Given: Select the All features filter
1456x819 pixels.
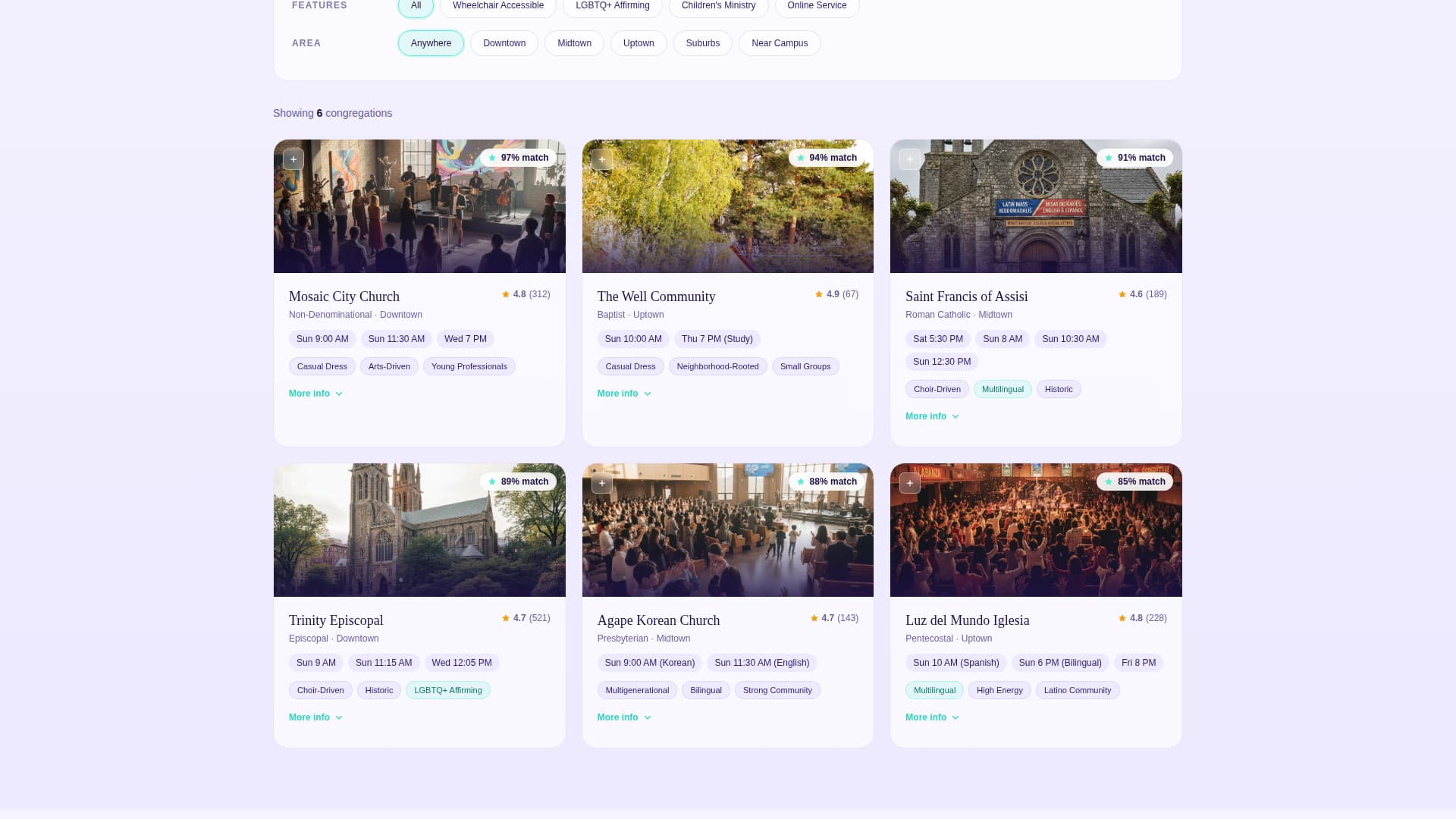Looking at the screenshot, I should (x=416, y=6).
